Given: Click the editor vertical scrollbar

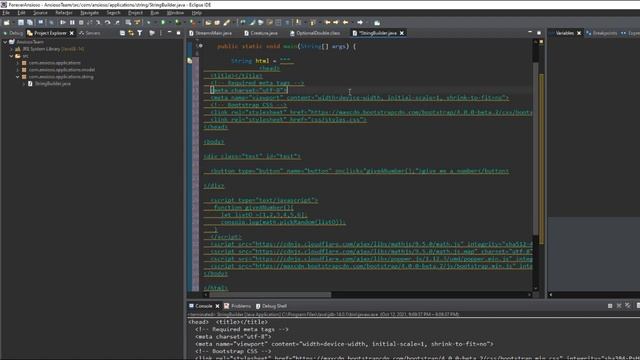Looking at the screenshot, I should (x=536, y=163).
